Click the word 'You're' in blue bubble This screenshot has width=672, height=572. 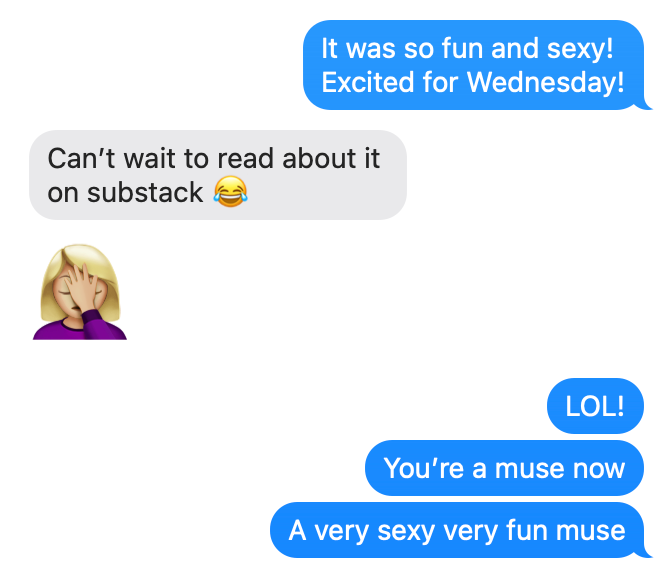pos(424,468)
